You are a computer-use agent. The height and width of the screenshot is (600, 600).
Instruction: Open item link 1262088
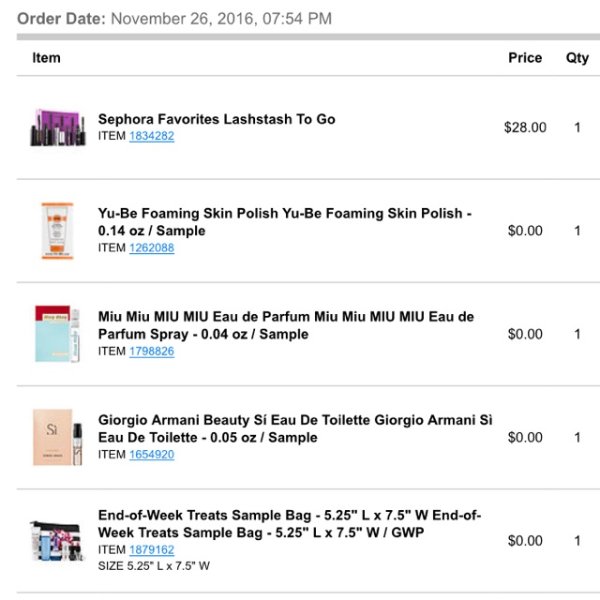coord(152,248)
